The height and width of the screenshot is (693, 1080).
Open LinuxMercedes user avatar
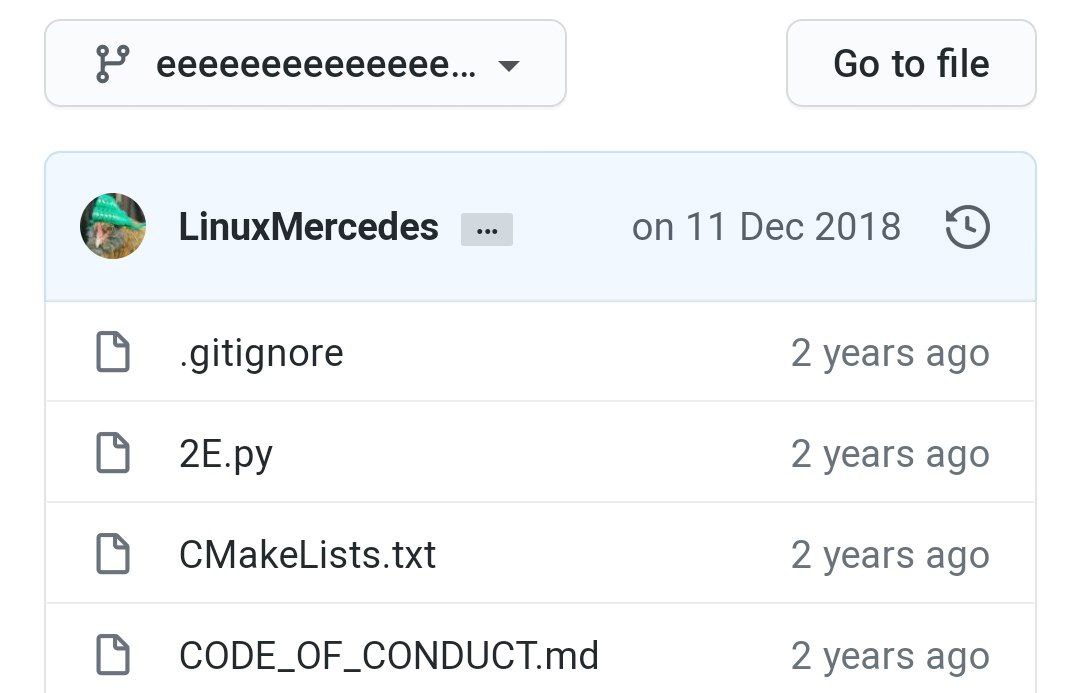point(113,226)
